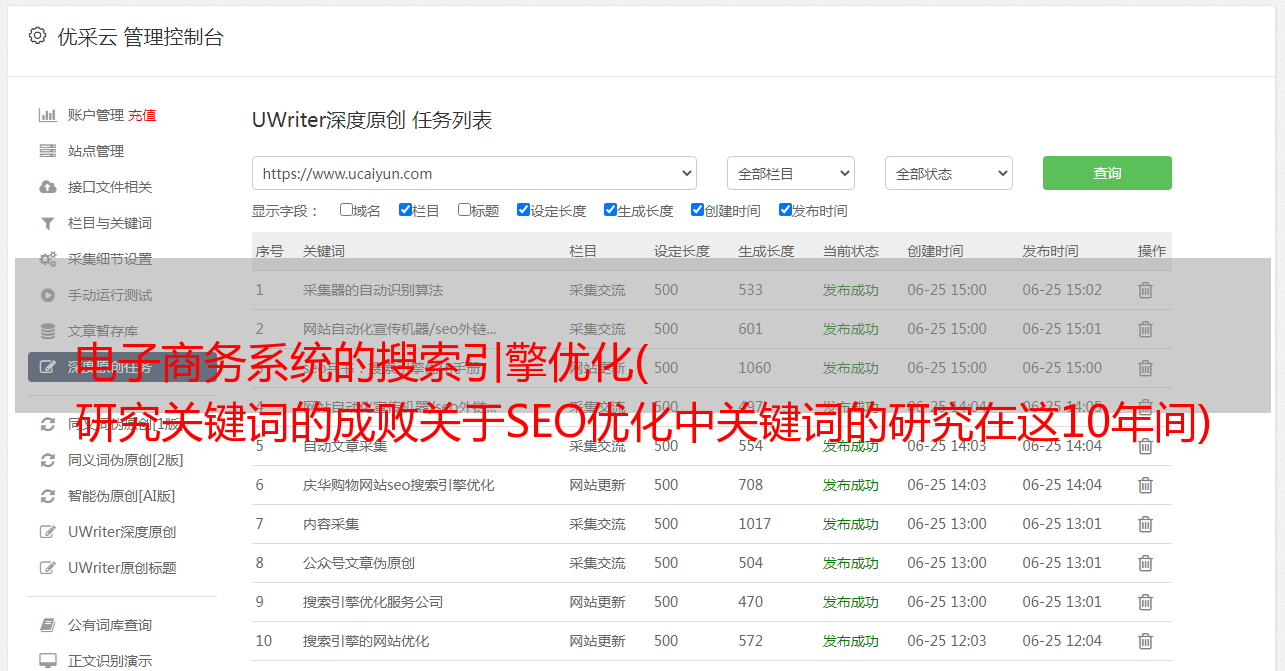Click the UWriter深度原创 任务列表 heading
1285x671 pixels.
372,121
